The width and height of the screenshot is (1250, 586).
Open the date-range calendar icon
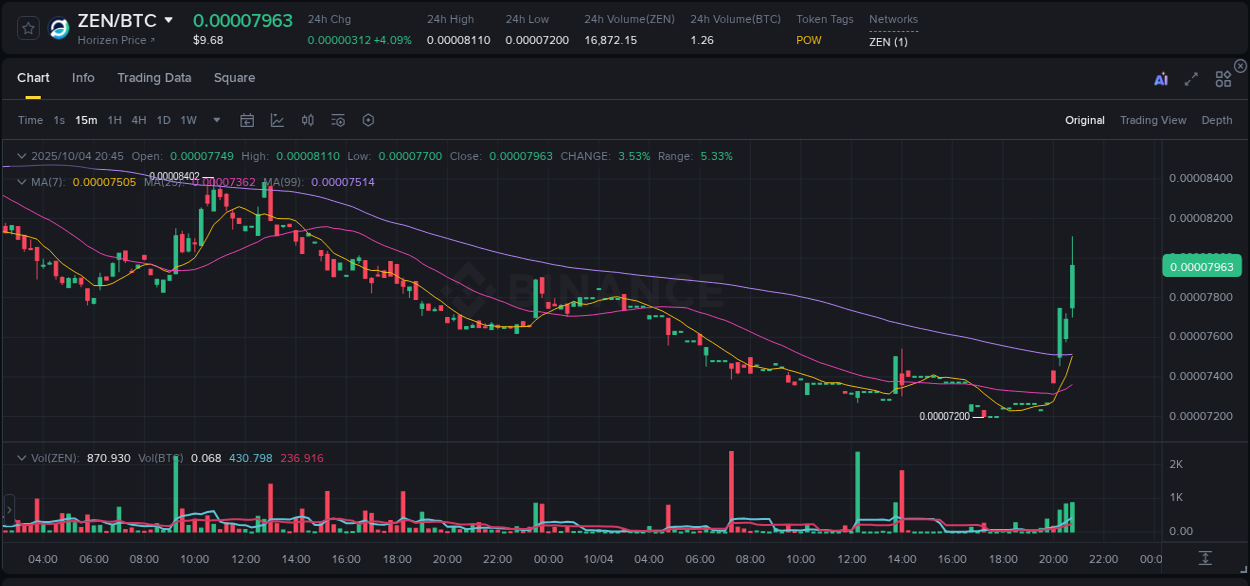pyautogui.click(x=247, y=120)
